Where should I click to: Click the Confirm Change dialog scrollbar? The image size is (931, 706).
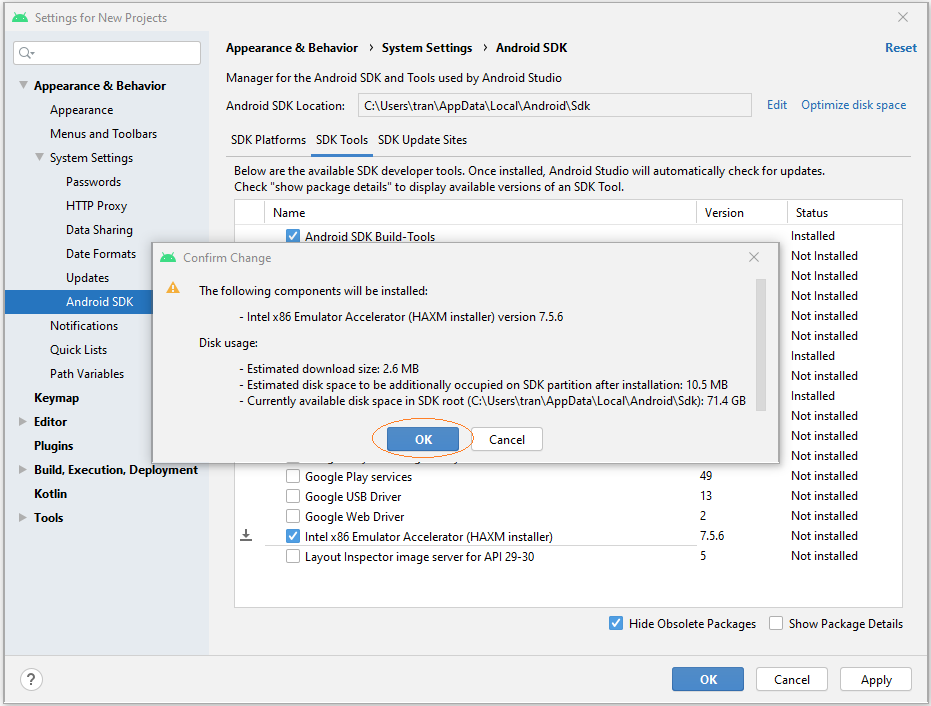click(x=761, y=344)
